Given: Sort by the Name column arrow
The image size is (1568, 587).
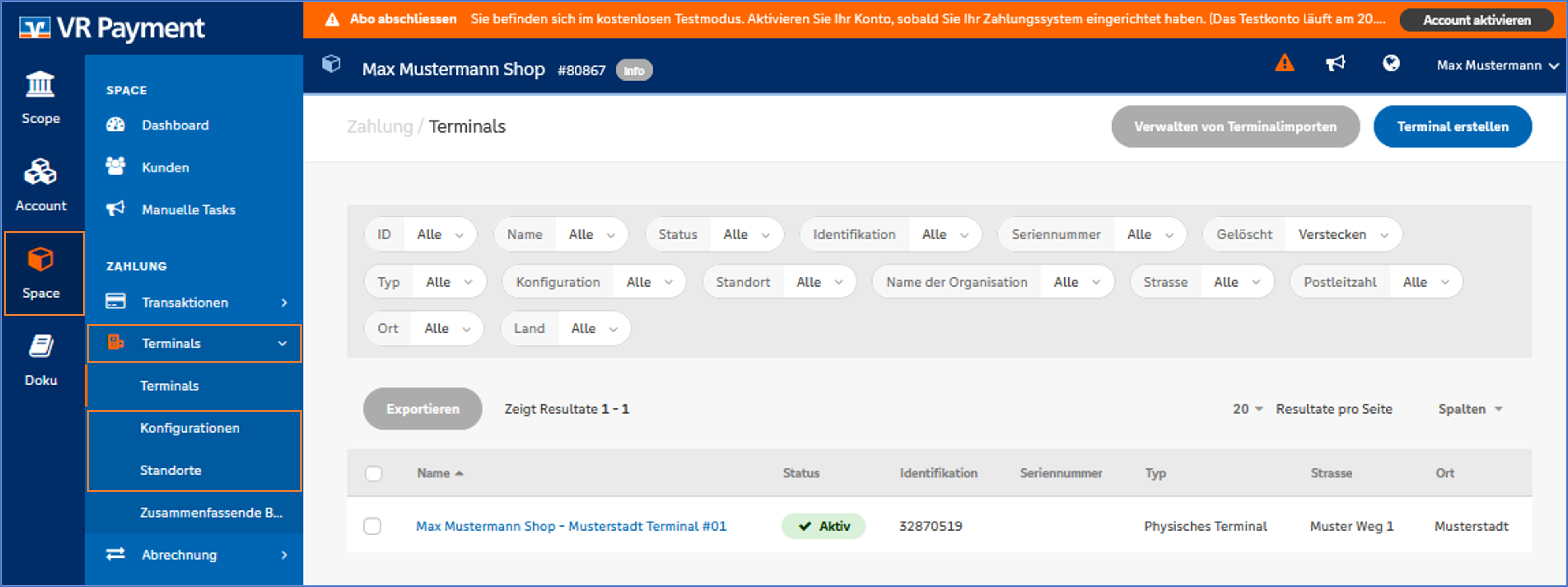Looking at the screenshot, I should click(x=460, y=473).
